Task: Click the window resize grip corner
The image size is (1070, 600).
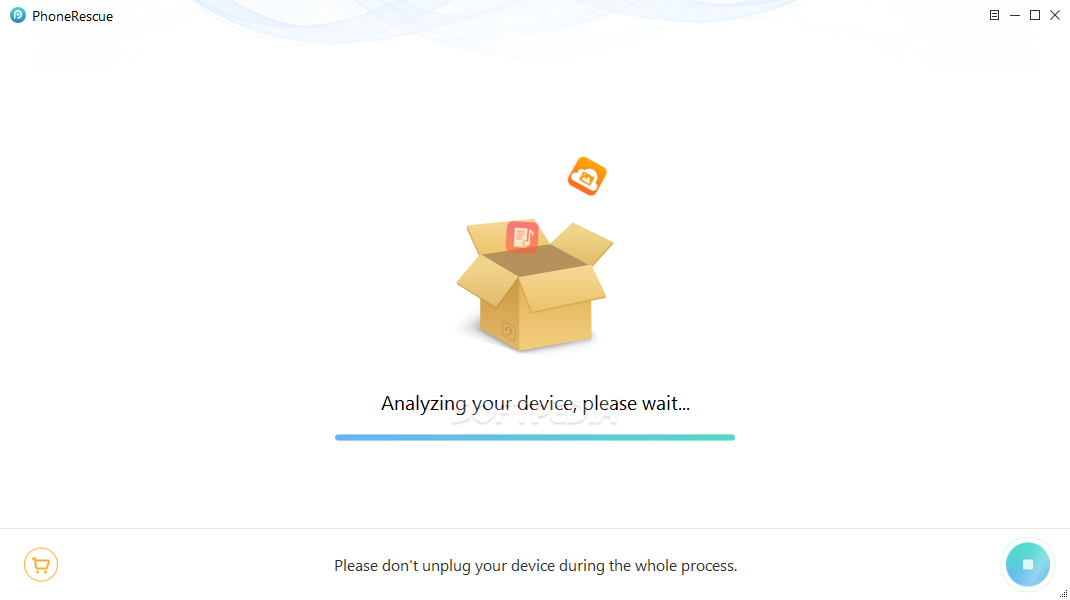Action: pyautogui.click(x=1064, y=594)
